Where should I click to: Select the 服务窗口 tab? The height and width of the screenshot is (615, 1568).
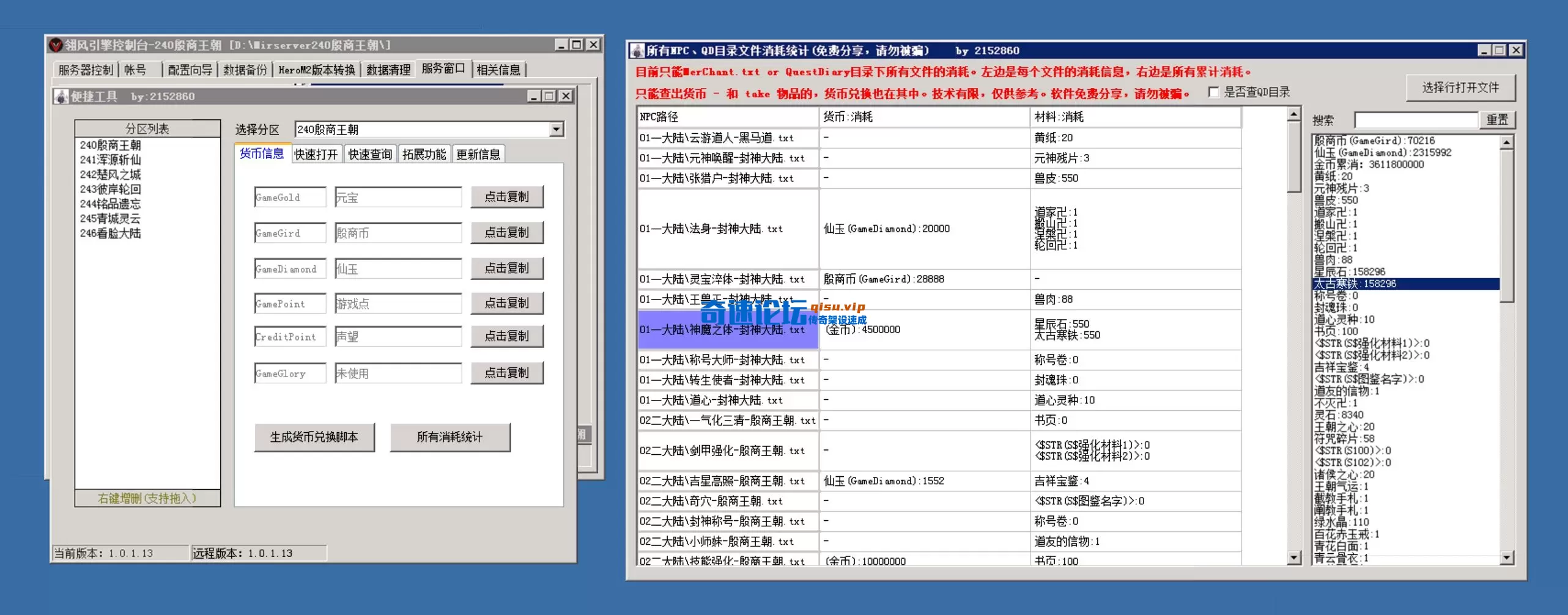tap(443, 68)
